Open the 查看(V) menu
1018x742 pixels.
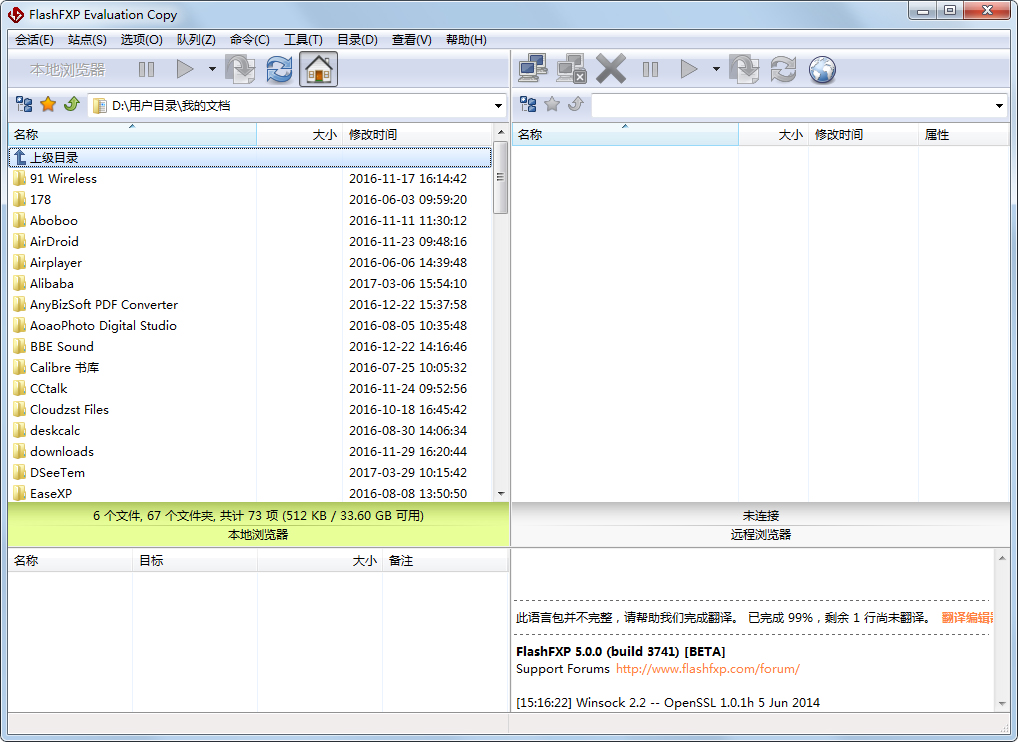click(412, 40)
